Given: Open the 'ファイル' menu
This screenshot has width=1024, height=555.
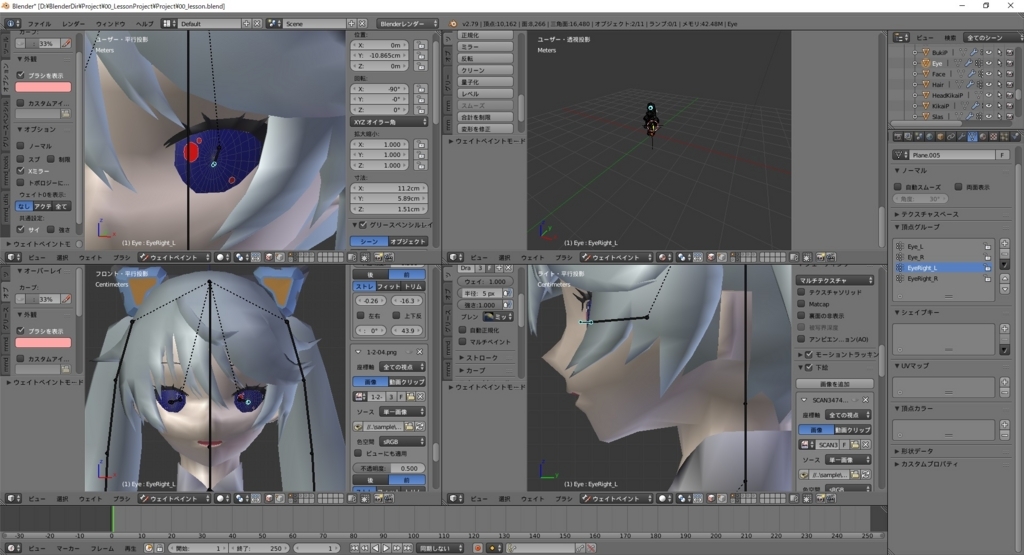Looking at the screenshot, I should click(39, 24).
